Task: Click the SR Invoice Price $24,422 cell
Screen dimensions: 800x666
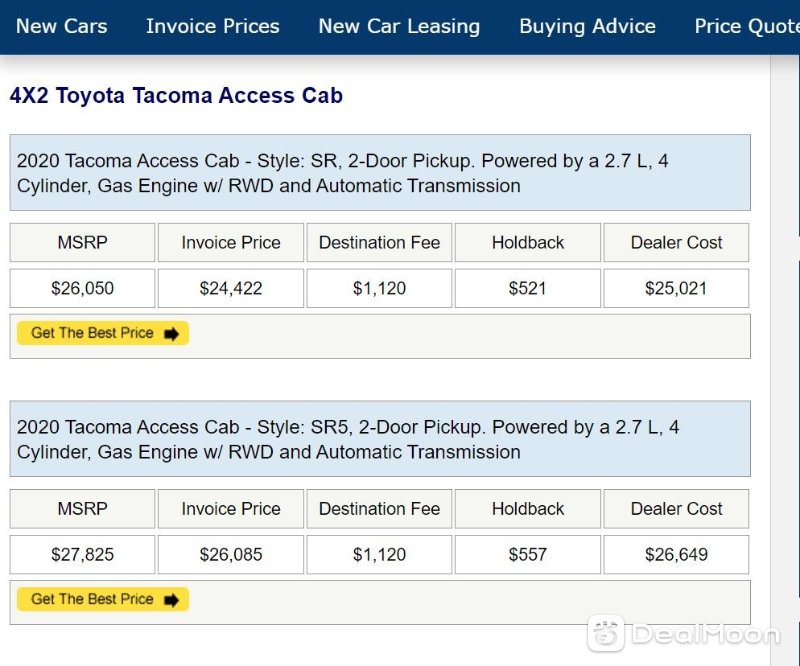Action: pos(231,288)
